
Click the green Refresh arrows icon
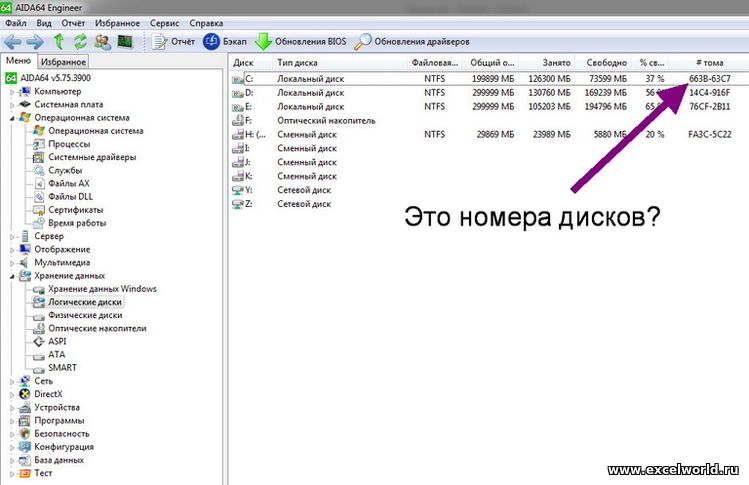(x=80, y=42)
